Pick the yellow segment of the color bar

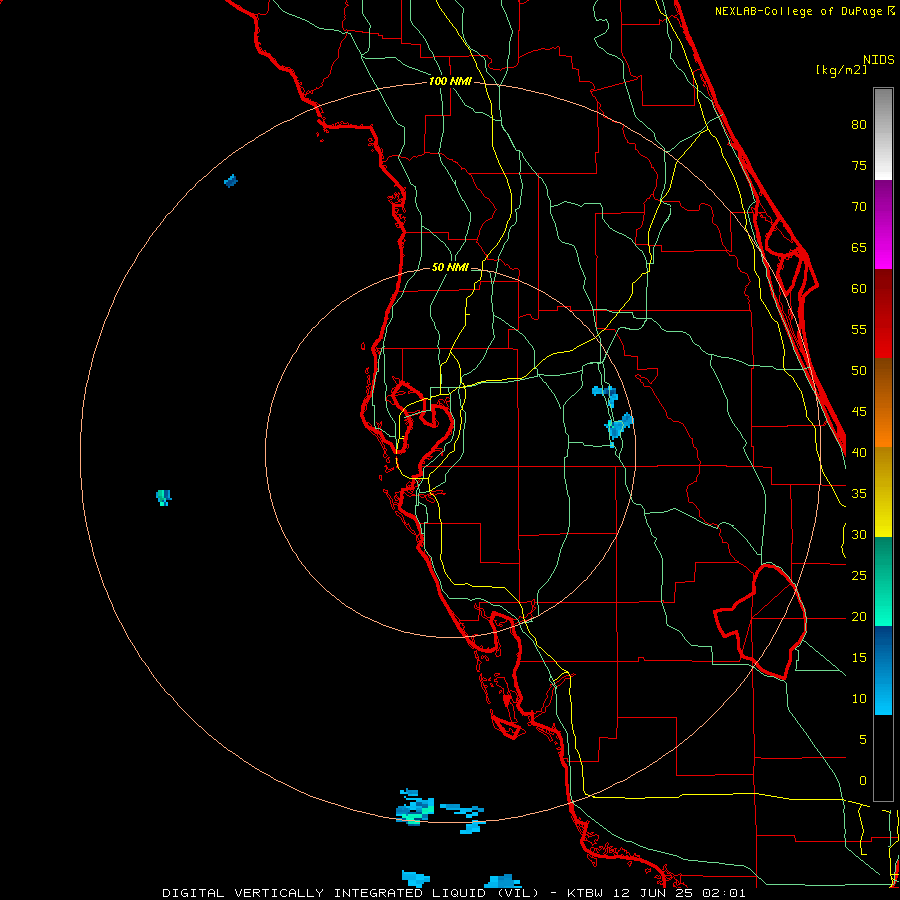[x=883, y=492]
